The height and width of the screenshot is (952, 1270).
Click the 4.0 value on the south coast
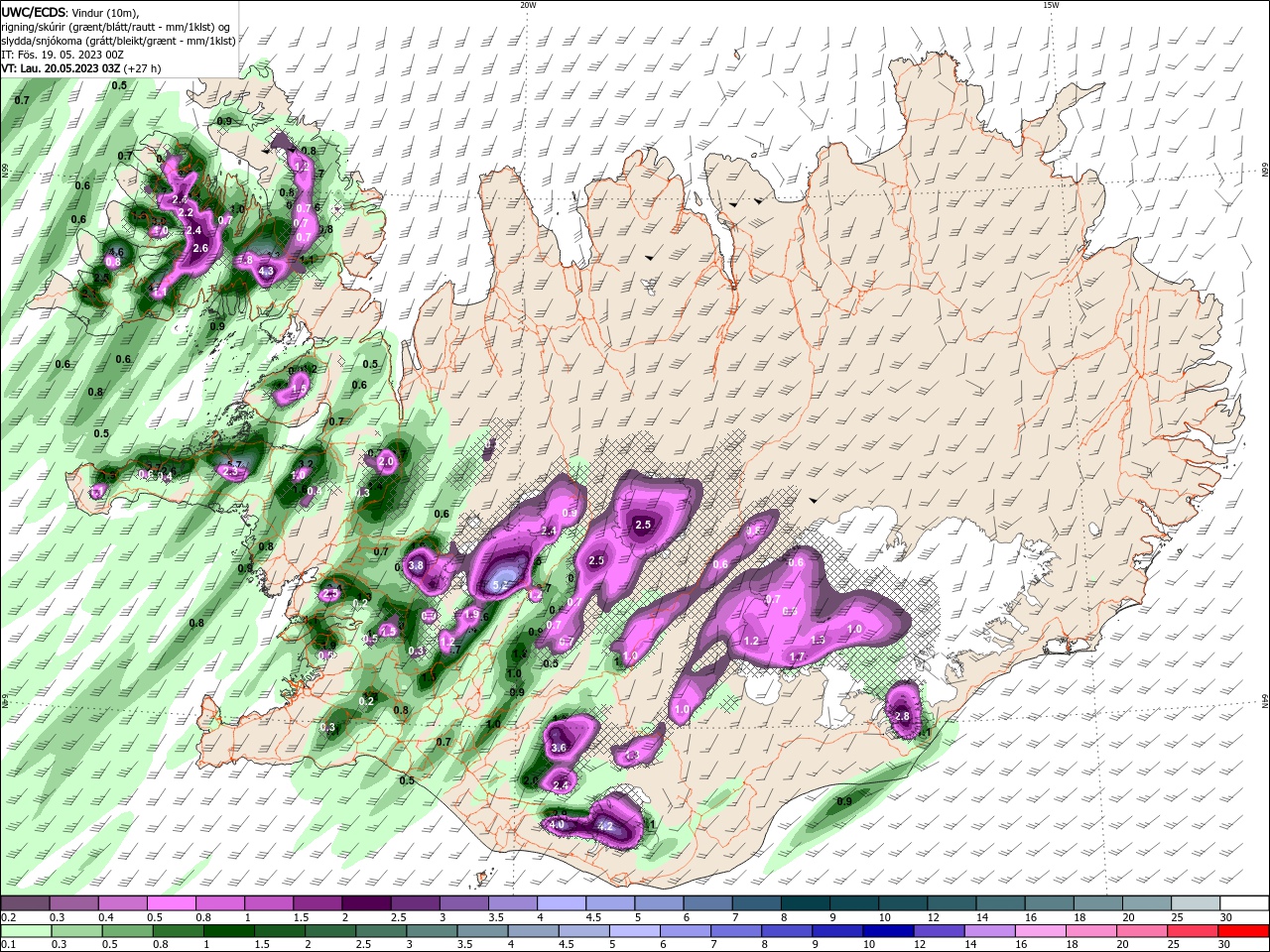pos(557,824)
